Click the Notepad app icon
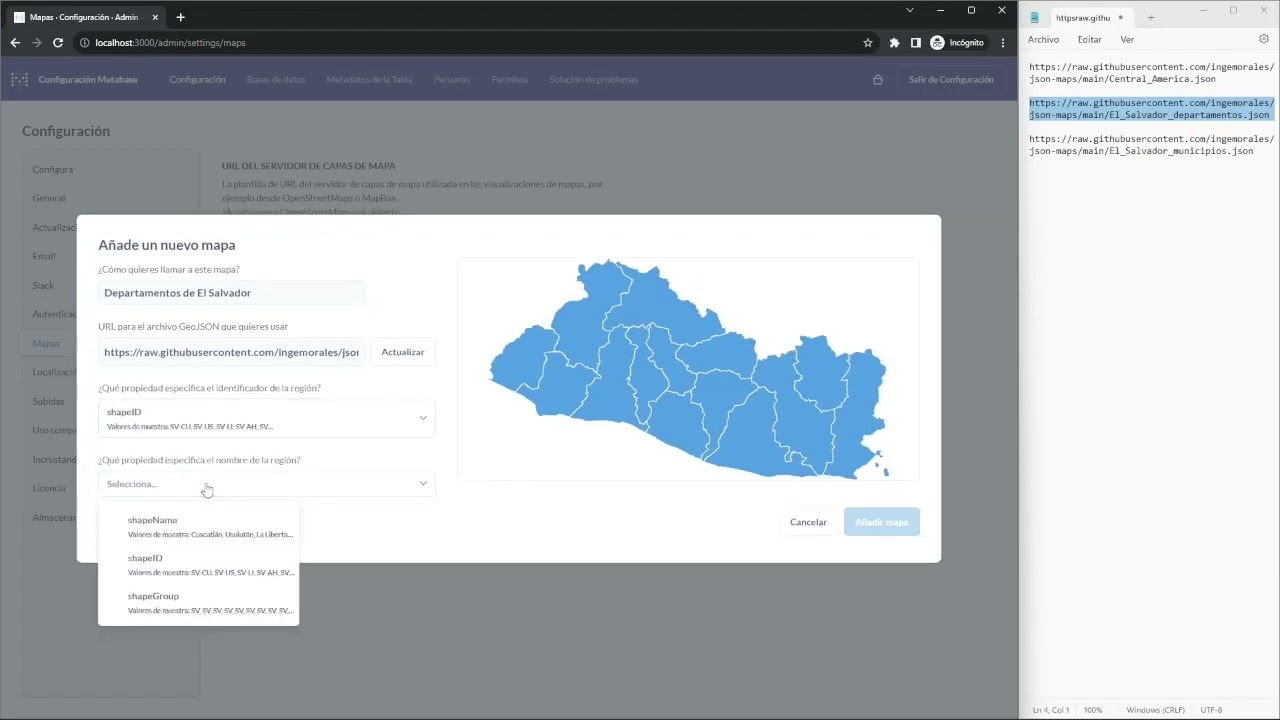 click(x=1035, y=17)
